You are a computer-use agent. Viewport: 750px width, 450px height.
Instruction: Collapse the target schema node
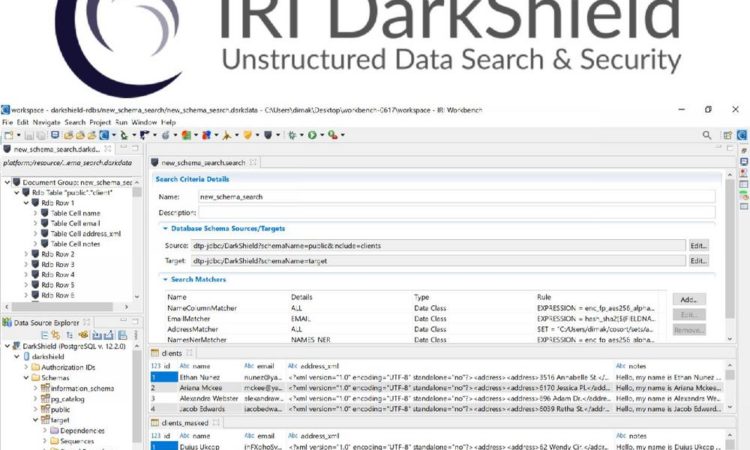click(x=35, y=420)
